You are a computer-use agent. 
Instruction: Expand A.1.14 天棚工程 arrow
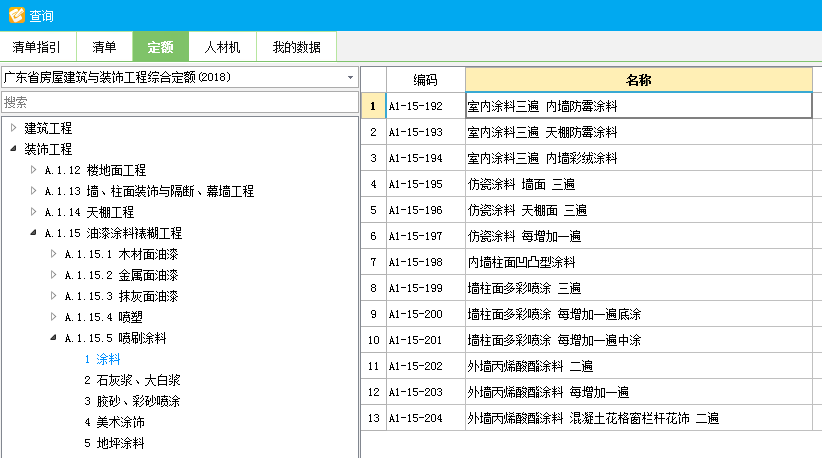point(34,212)
